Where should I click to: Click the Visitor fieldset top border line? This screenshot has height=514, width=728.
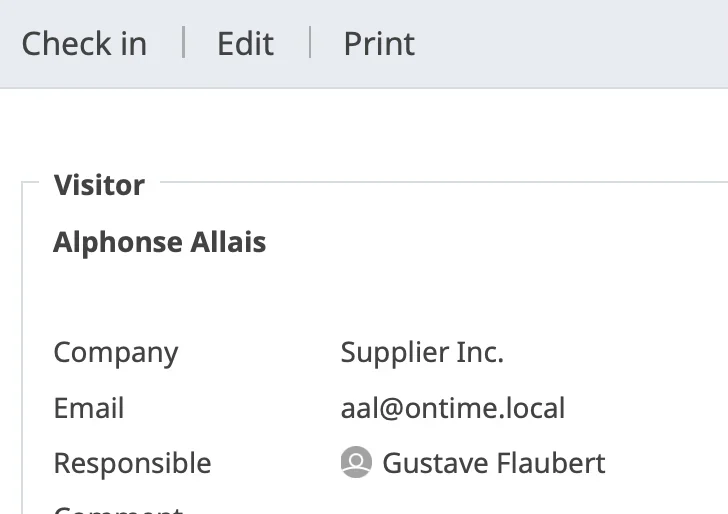pos(443,182)
